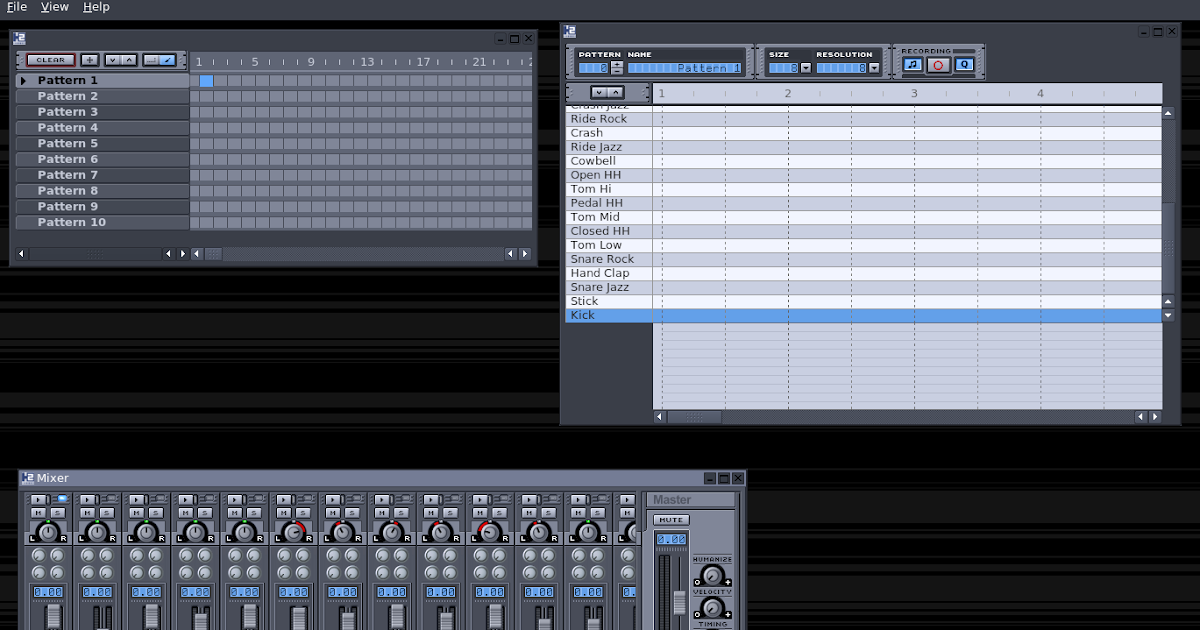Open the pattern Size dropdown
Viewport: 1200px width, 630px height.
[808, 67]
